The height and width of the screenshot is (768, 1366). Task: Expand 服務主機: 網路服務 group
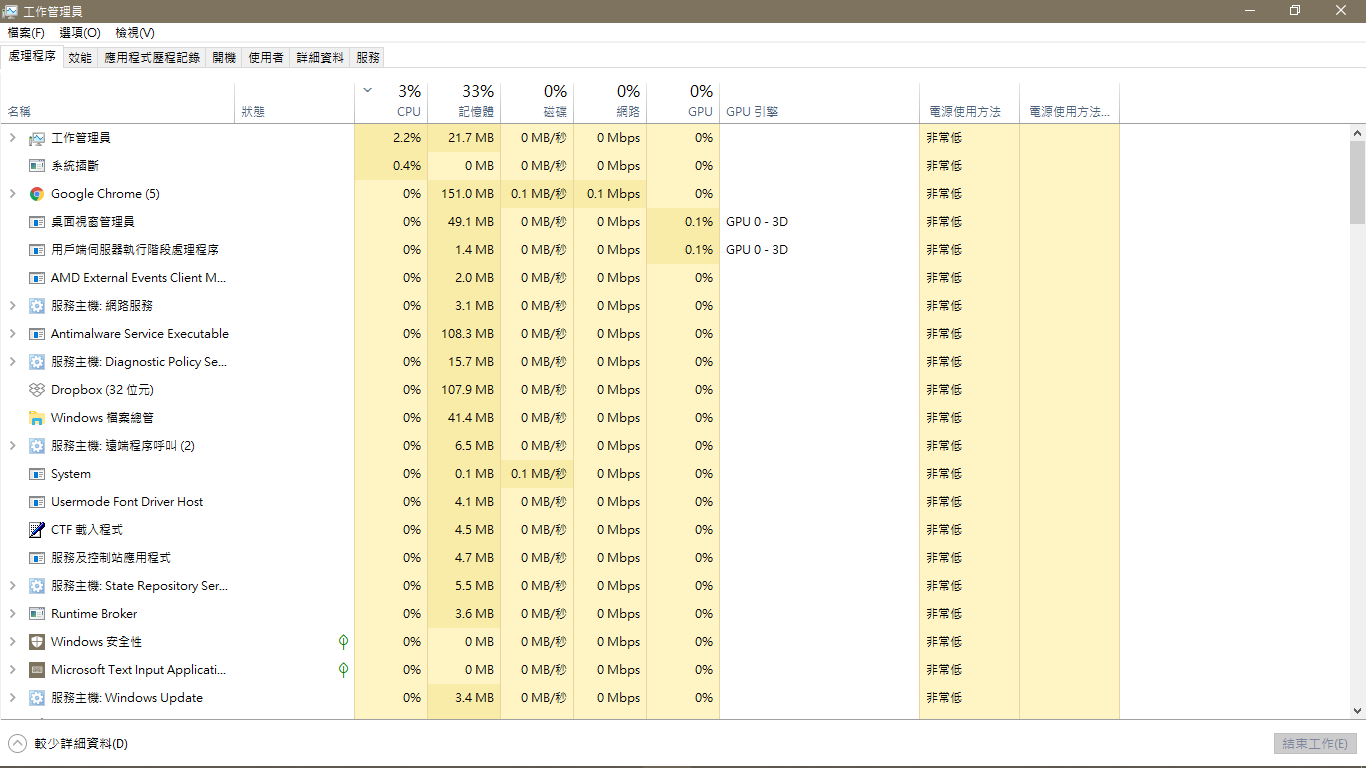pyautogui.click(x=12, y=306)
